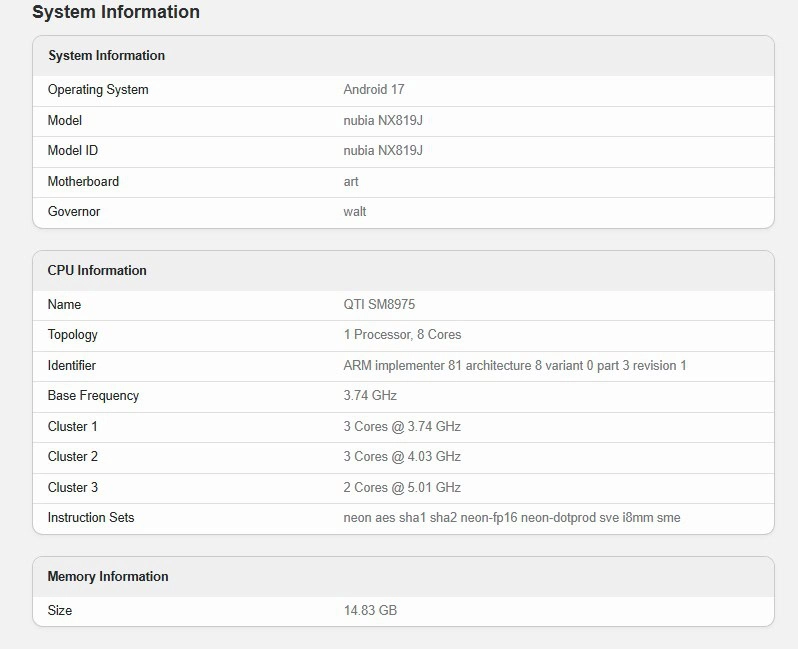
Task: Click the 'Identifier' label
Action: 72,365
